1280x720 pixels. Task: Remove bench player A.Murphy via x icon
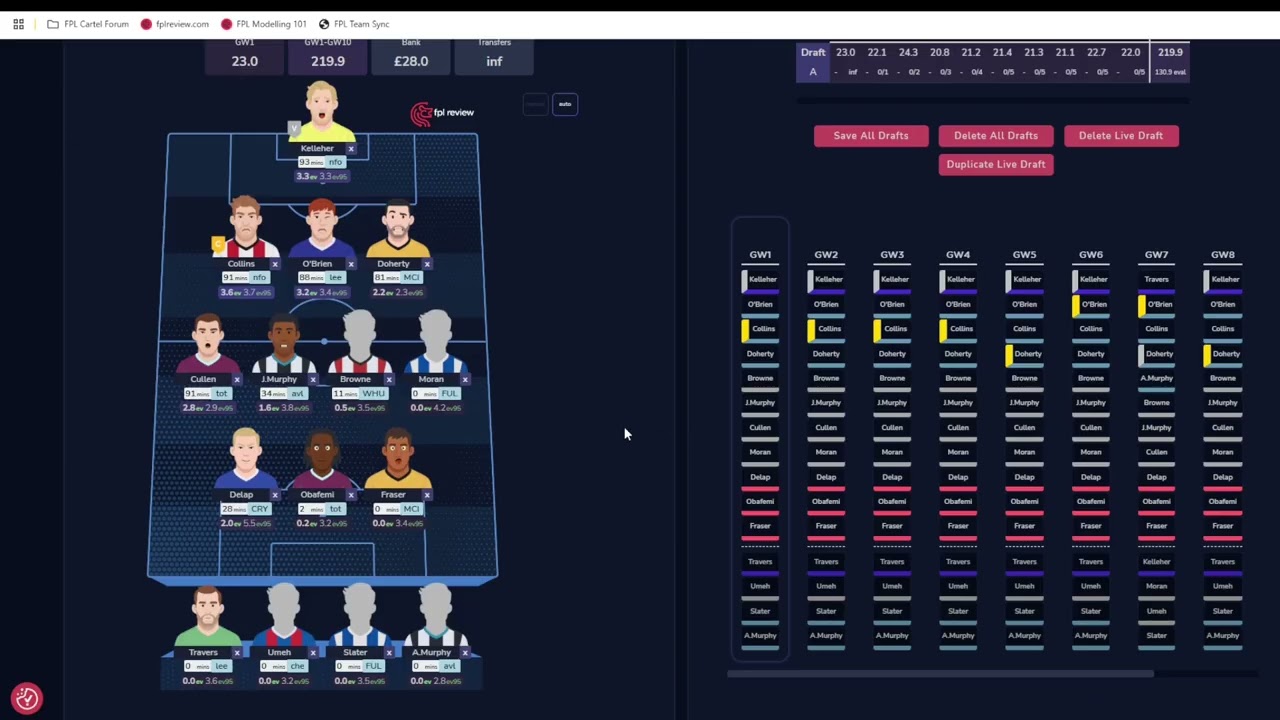click(465, 653)
